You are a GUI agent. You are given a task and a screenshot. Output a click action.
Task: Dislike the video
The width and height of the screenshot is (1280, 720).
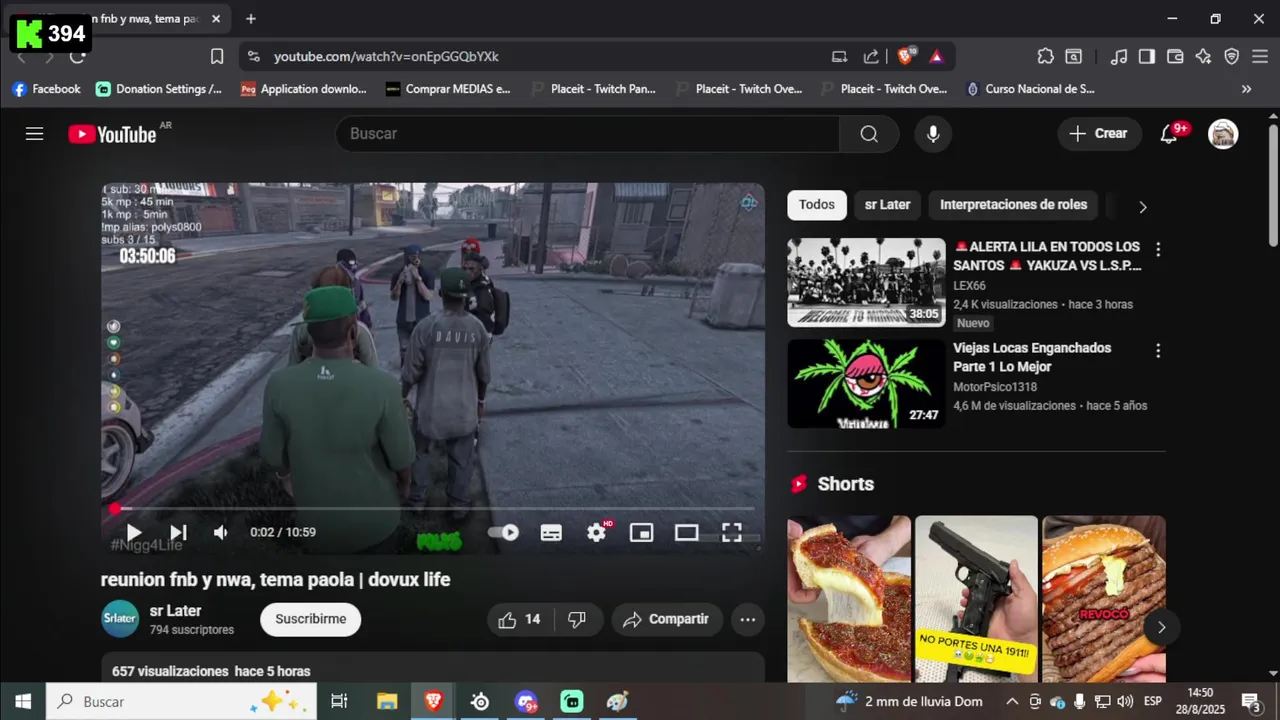(x=577, y=620)
